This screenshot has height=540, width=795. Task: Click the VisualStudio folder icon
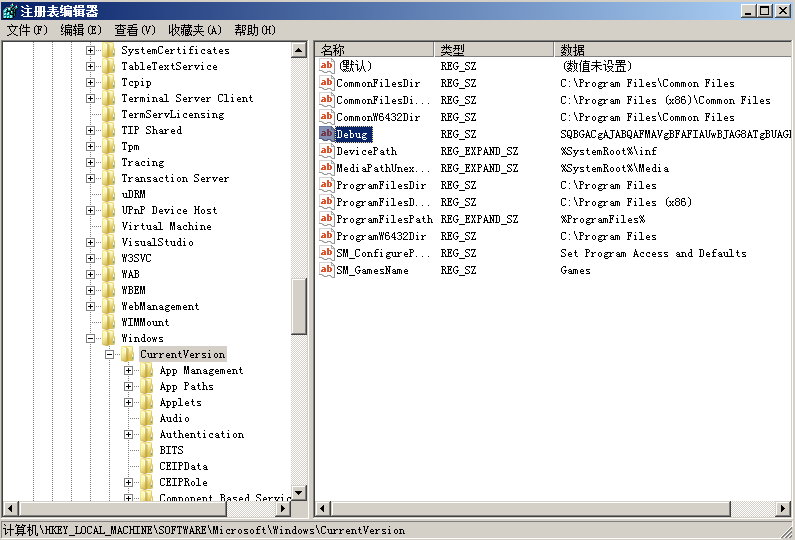click(x=109, y=242)
